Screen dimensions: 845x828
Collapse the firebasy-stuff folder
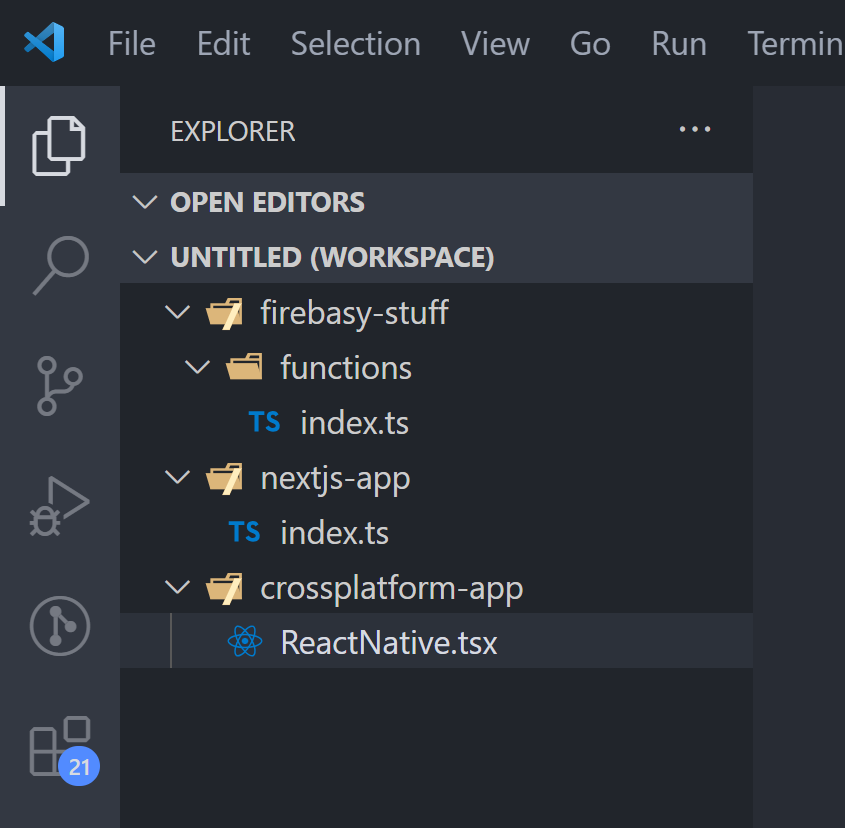coord(354,313)
